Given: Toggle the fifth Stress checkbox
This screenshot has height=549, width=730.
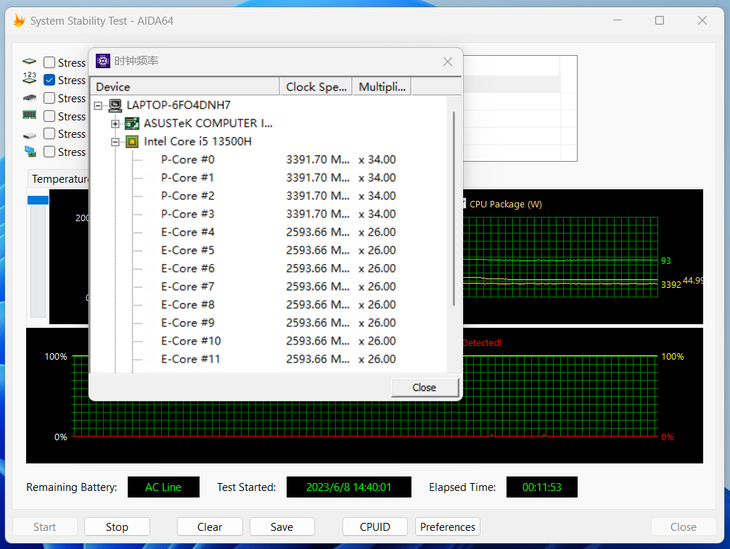Looking at the screenshot, I should [x=49, y=134].
